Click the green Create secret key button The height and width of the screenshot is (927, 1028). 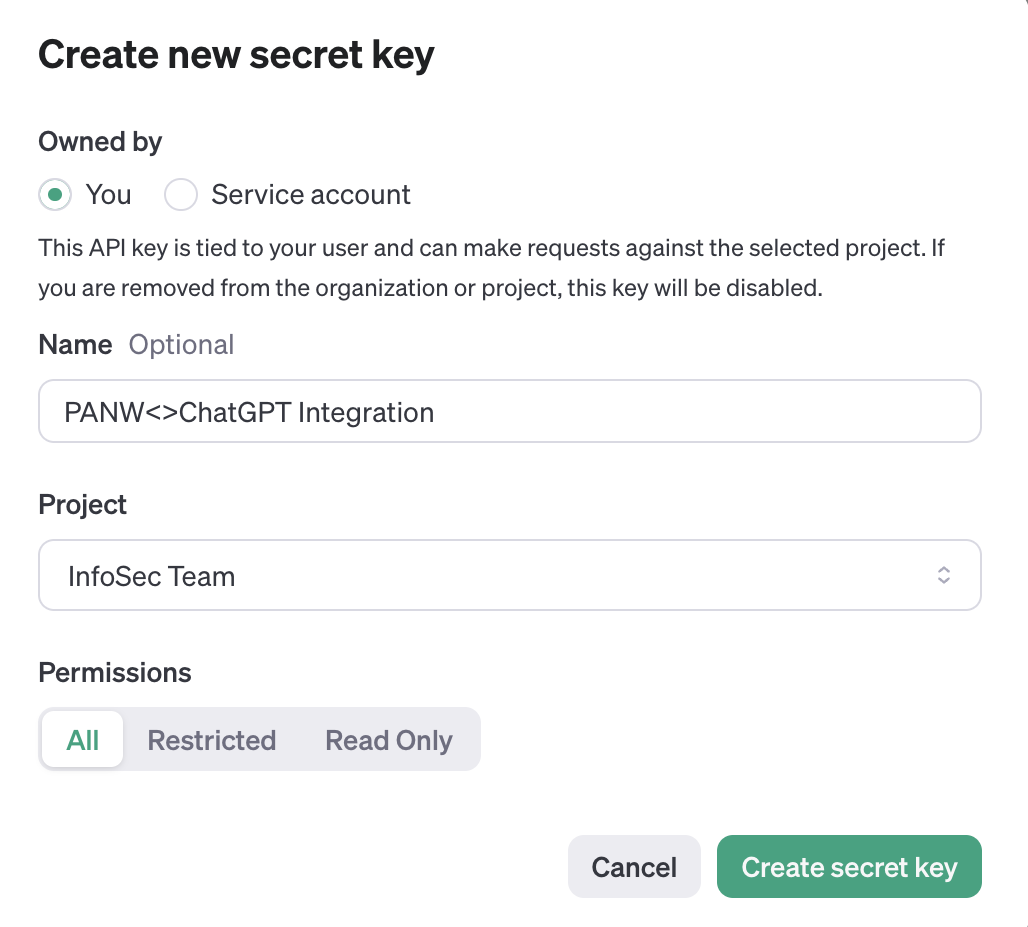coord(849,867)
